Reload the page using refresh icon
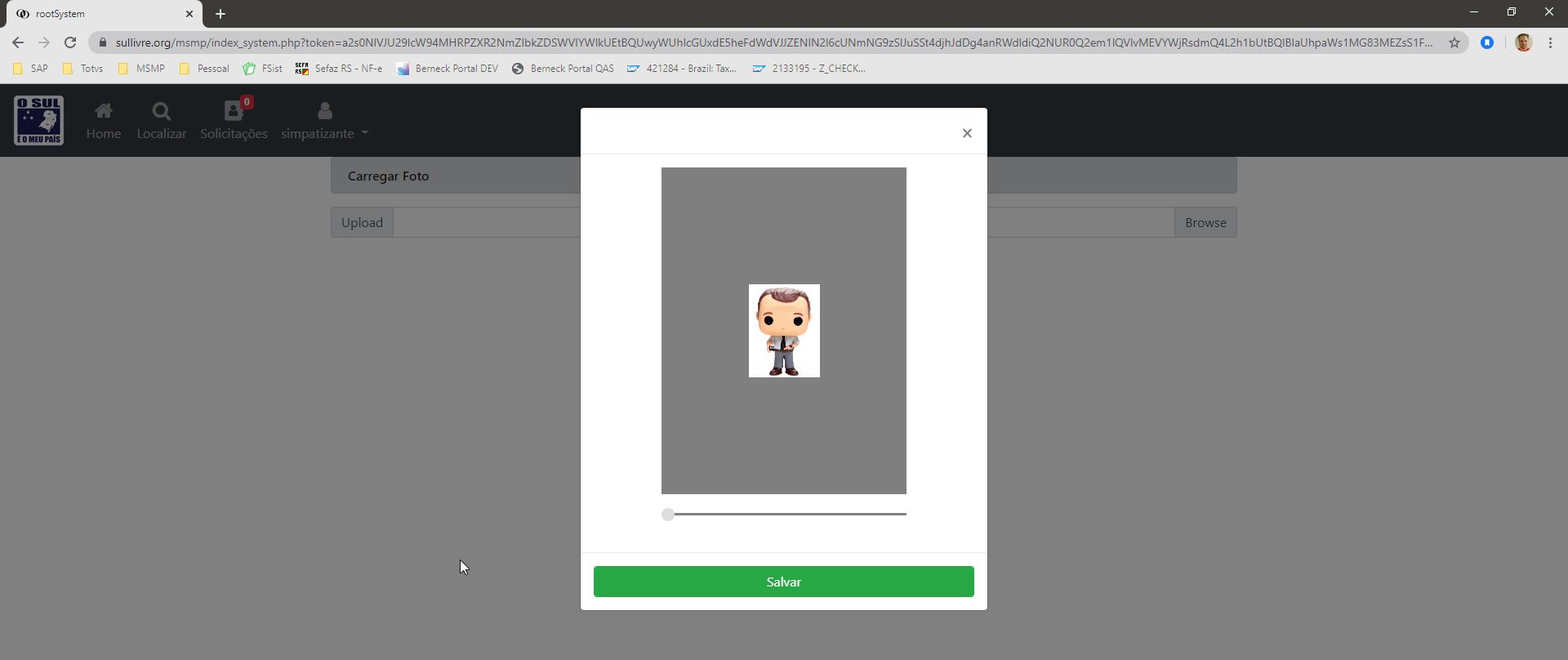The image size is (1568, 660). [70, 42]
